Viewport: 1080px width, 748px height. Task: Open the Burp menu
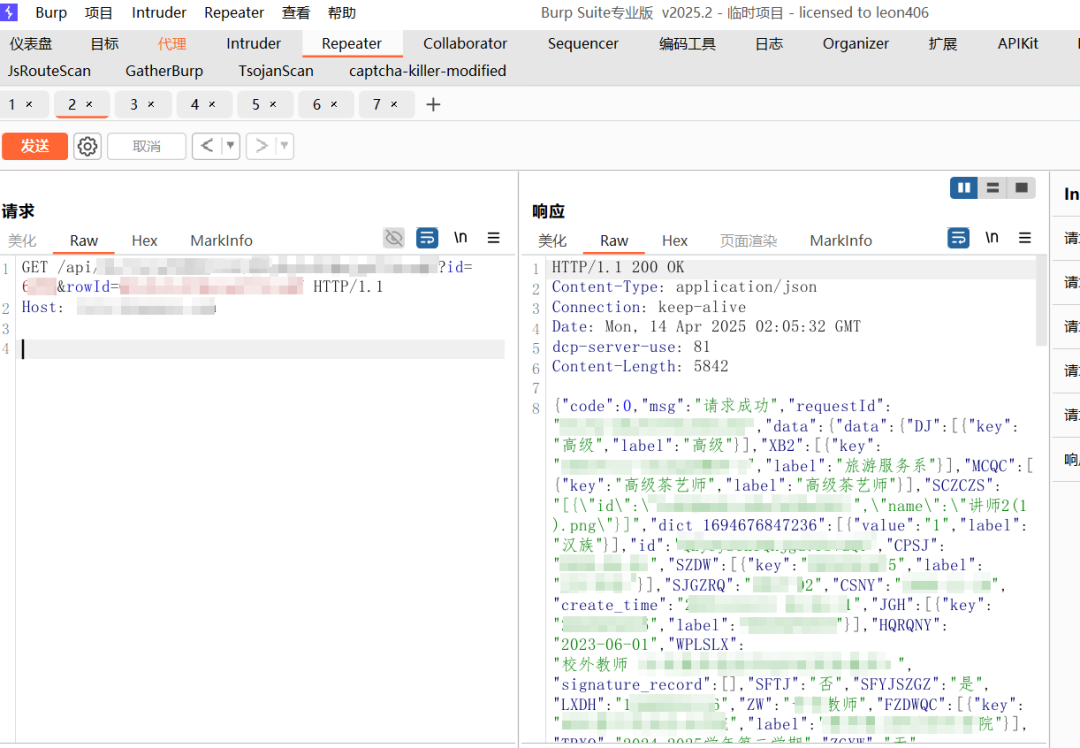click(x=51, y=12)
